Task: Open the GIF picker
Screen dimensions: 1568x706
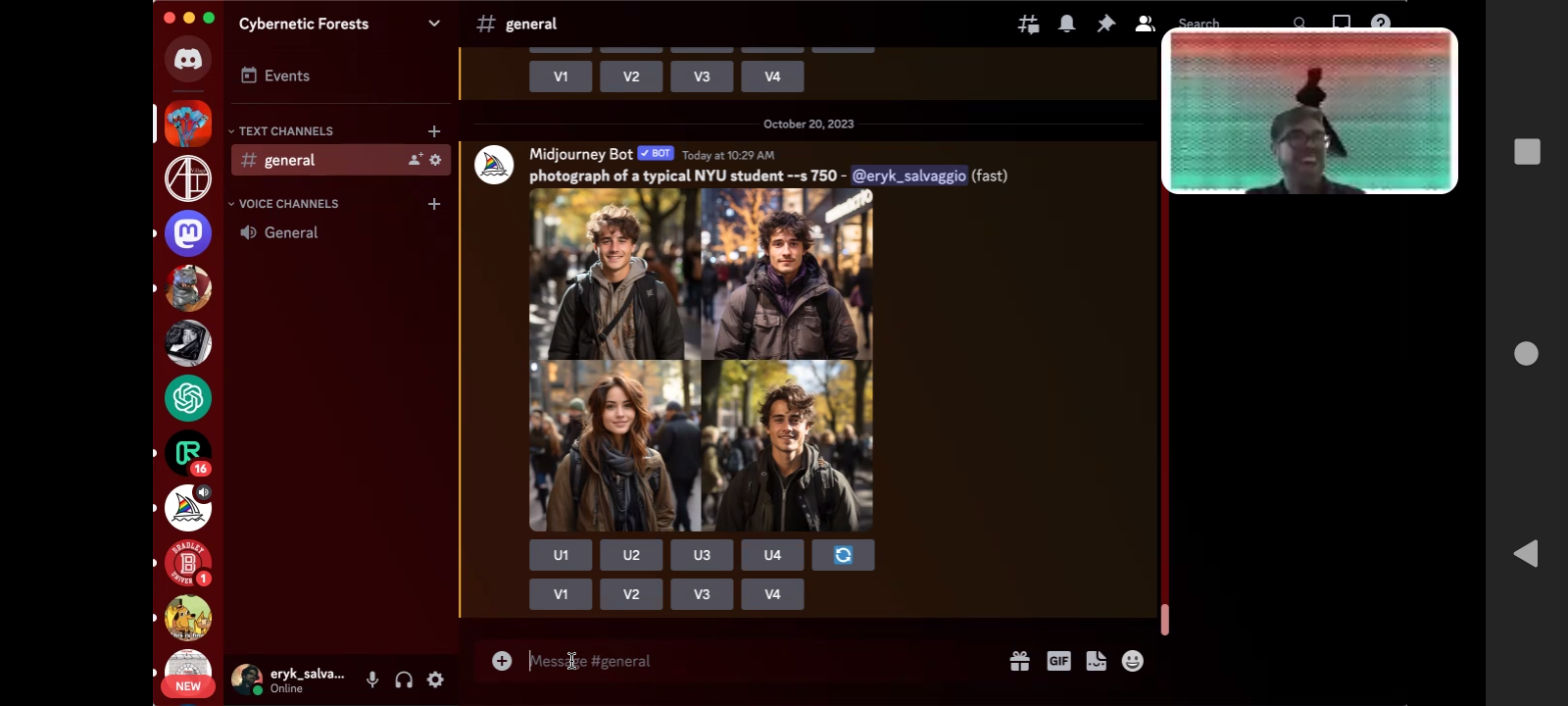Action: coord(1058,662)
